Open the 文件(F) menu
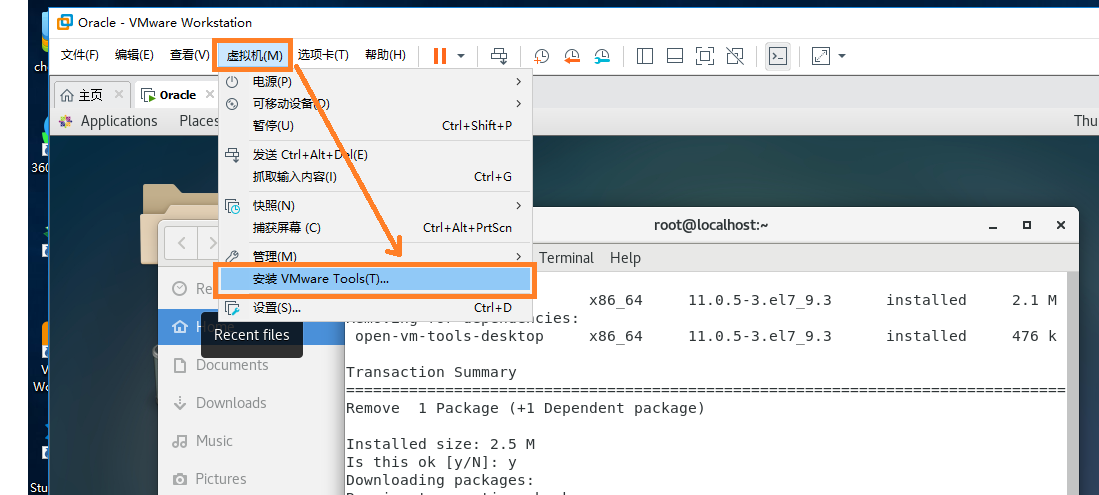This screenshot has width=1099, height=495. pyautogui.click(x=80, y=55)
